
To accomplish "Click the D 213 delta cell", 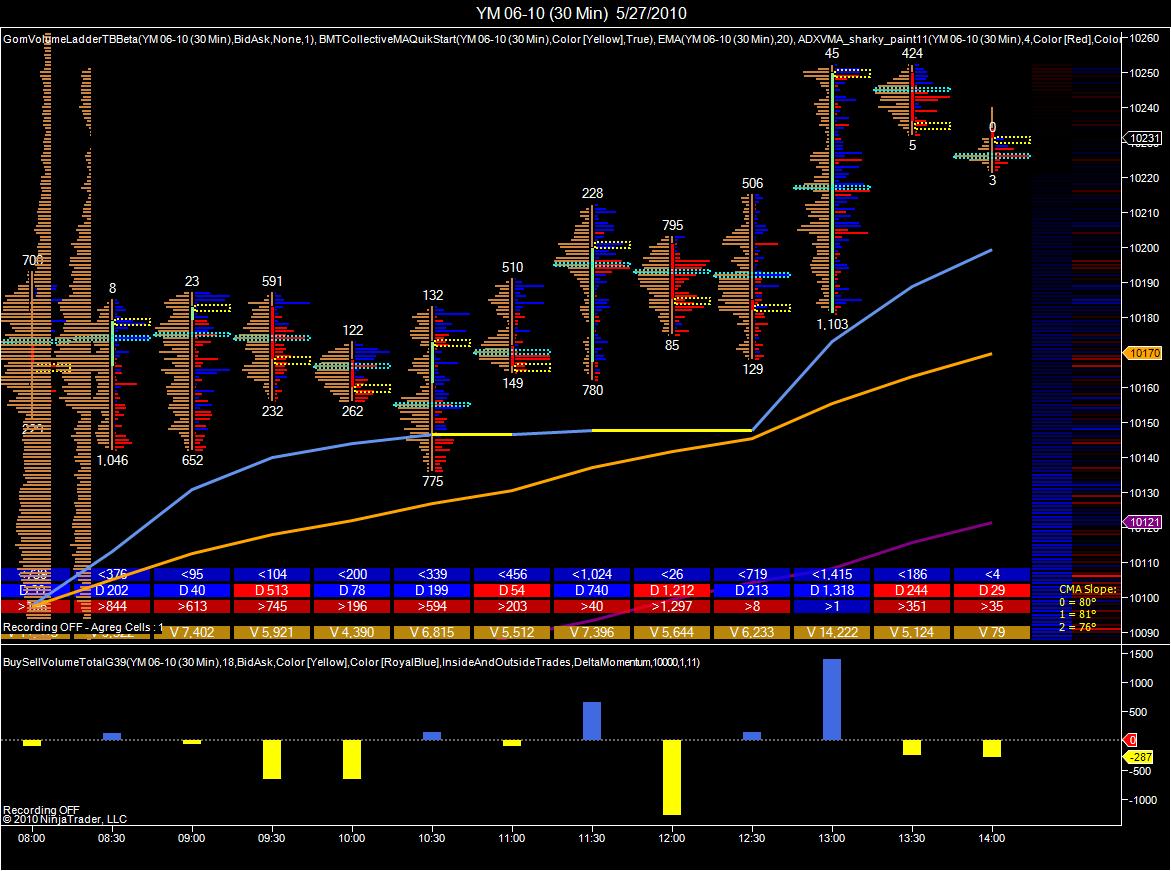I will [x=751, y=590].
